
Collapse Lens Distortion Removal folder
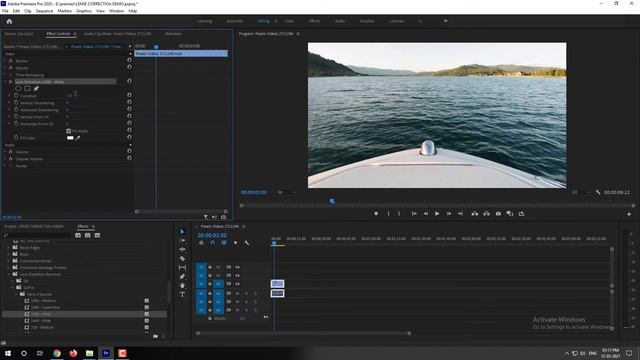[9, 274]
